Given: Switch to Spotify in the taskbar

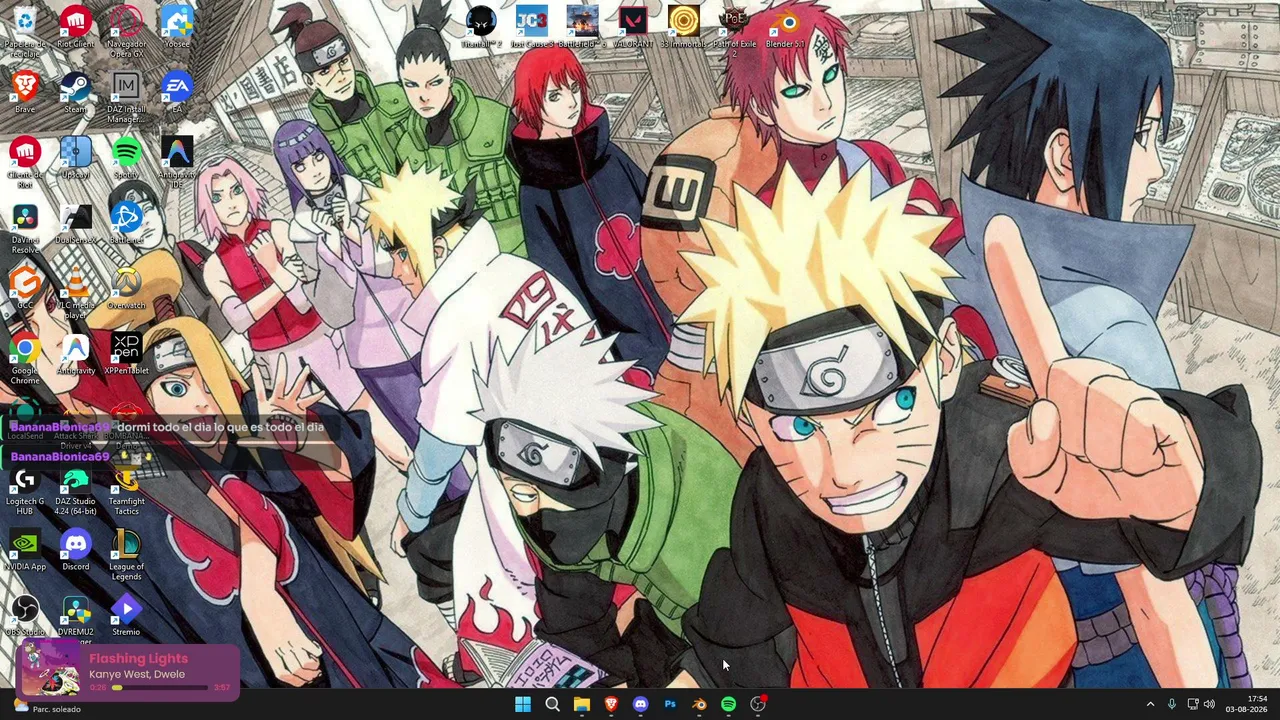Looking at the screenshot, I should pyautogui.click(x=728, y=704).
